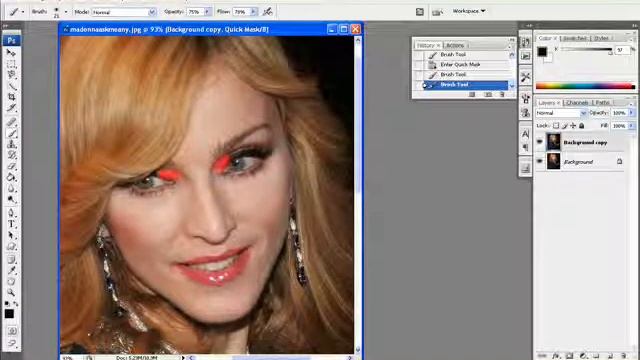Select the Background layer thumbnail
640x360 pixels.
pos(553,161)
